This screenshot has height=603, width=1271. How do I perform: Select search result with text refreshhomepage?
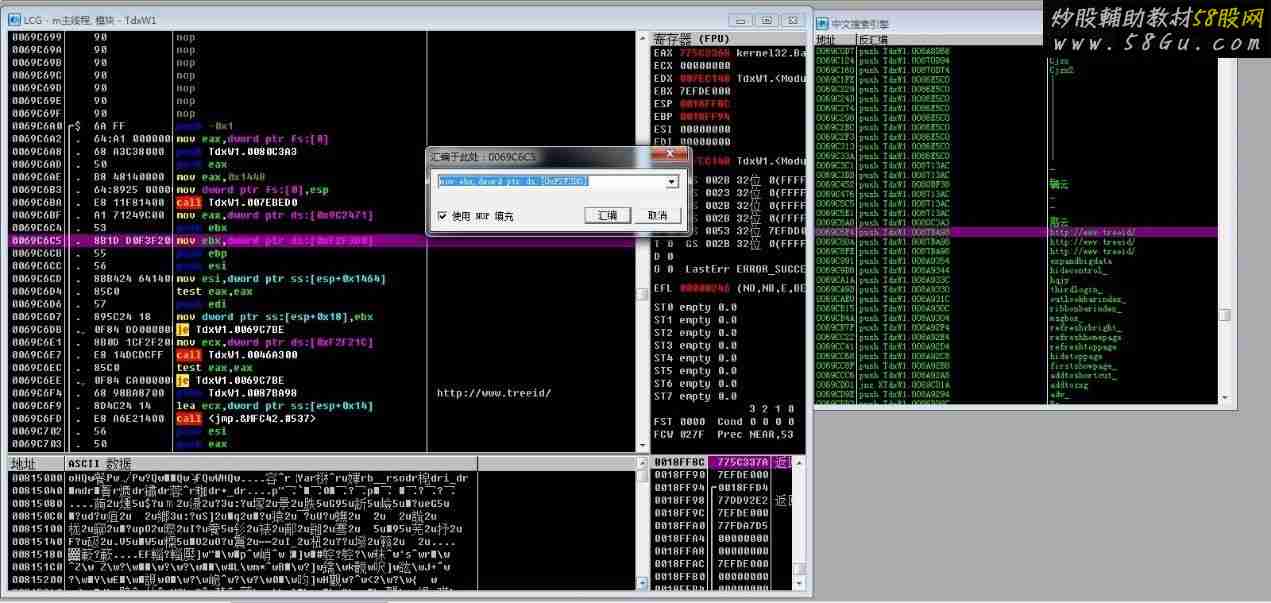tap(1016, 337)
